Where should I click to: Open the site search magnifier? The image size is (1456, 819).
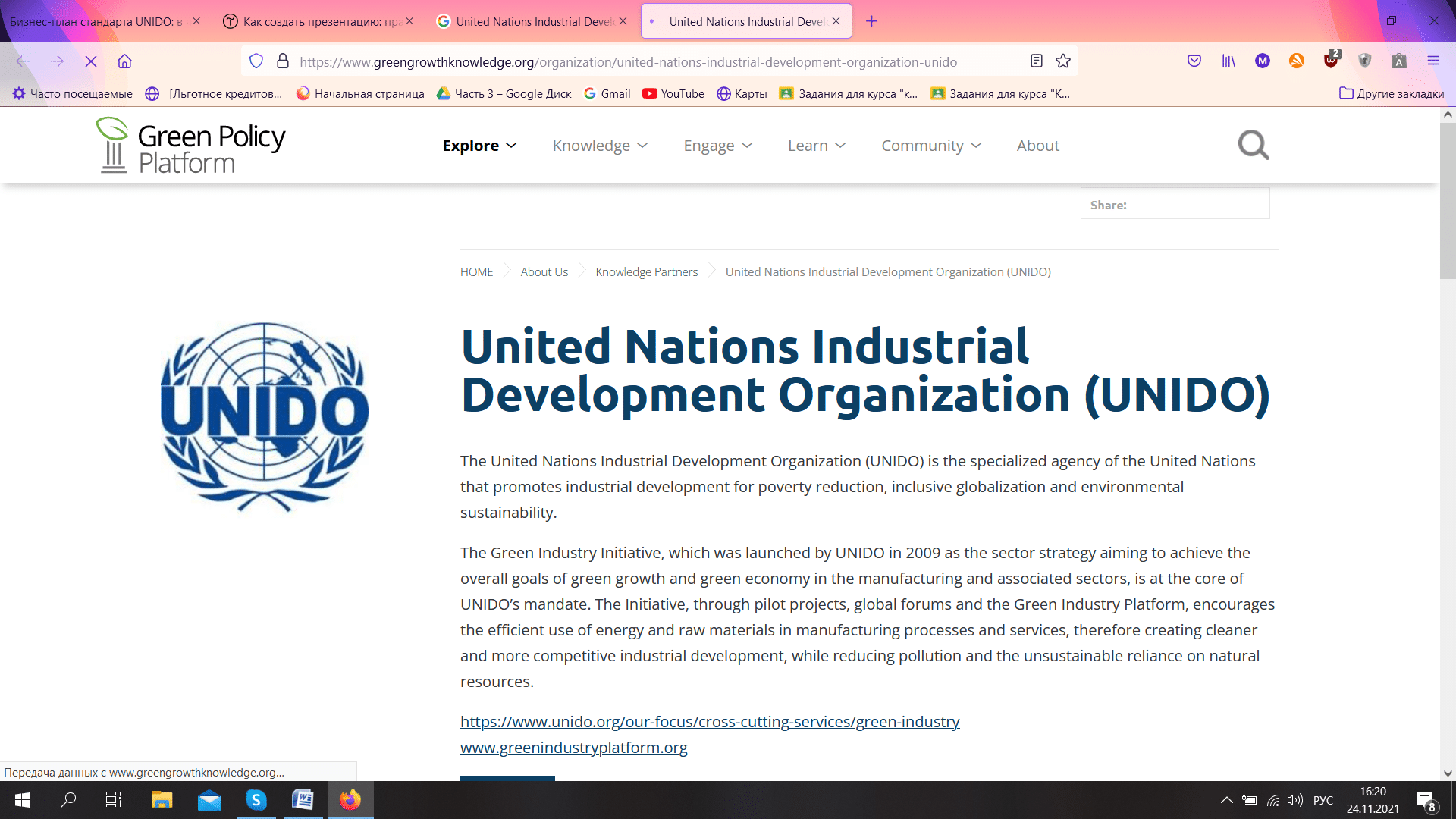[x=1254, y=145]
